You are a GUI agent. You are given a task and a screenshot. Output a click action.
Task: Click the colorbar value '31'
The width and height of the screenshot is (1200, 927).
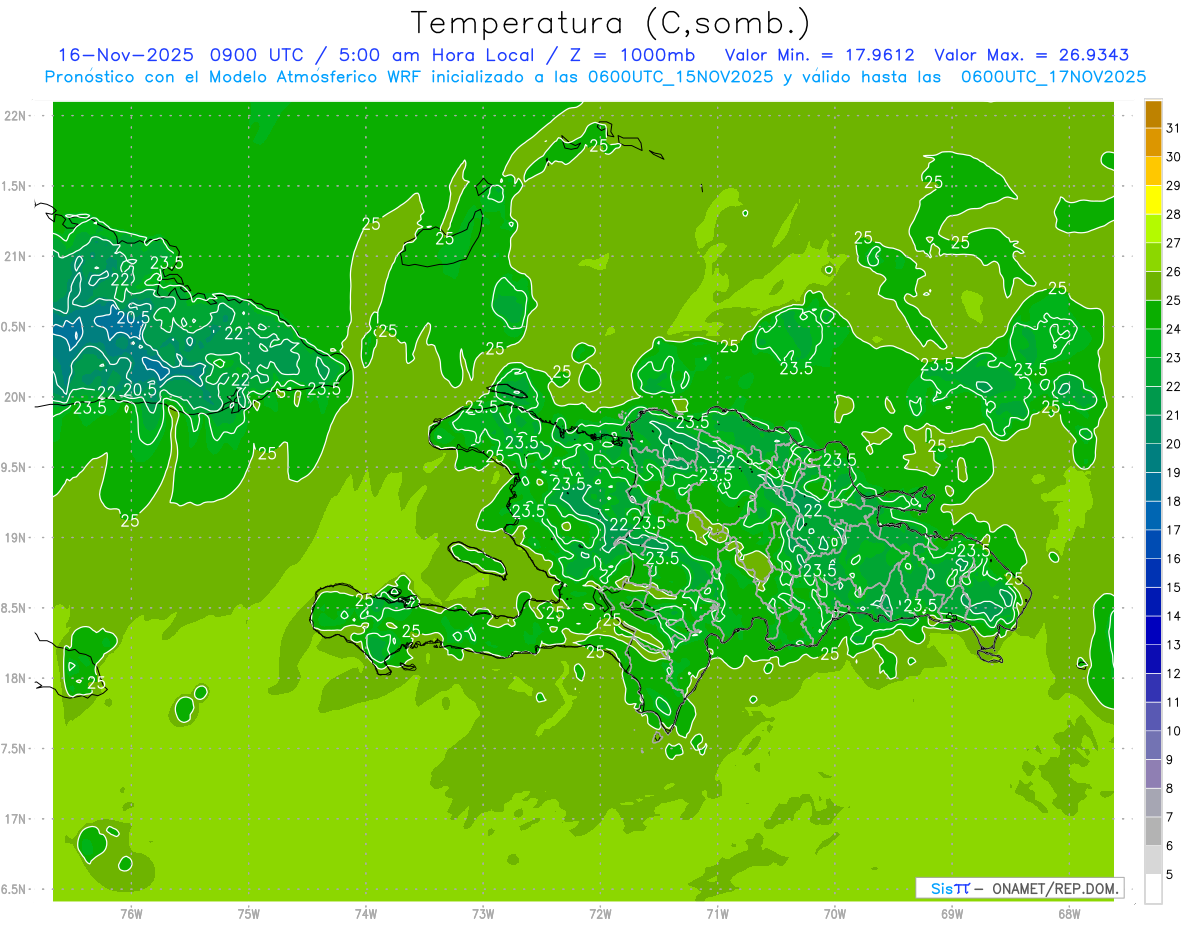[x=1174, y=128]
